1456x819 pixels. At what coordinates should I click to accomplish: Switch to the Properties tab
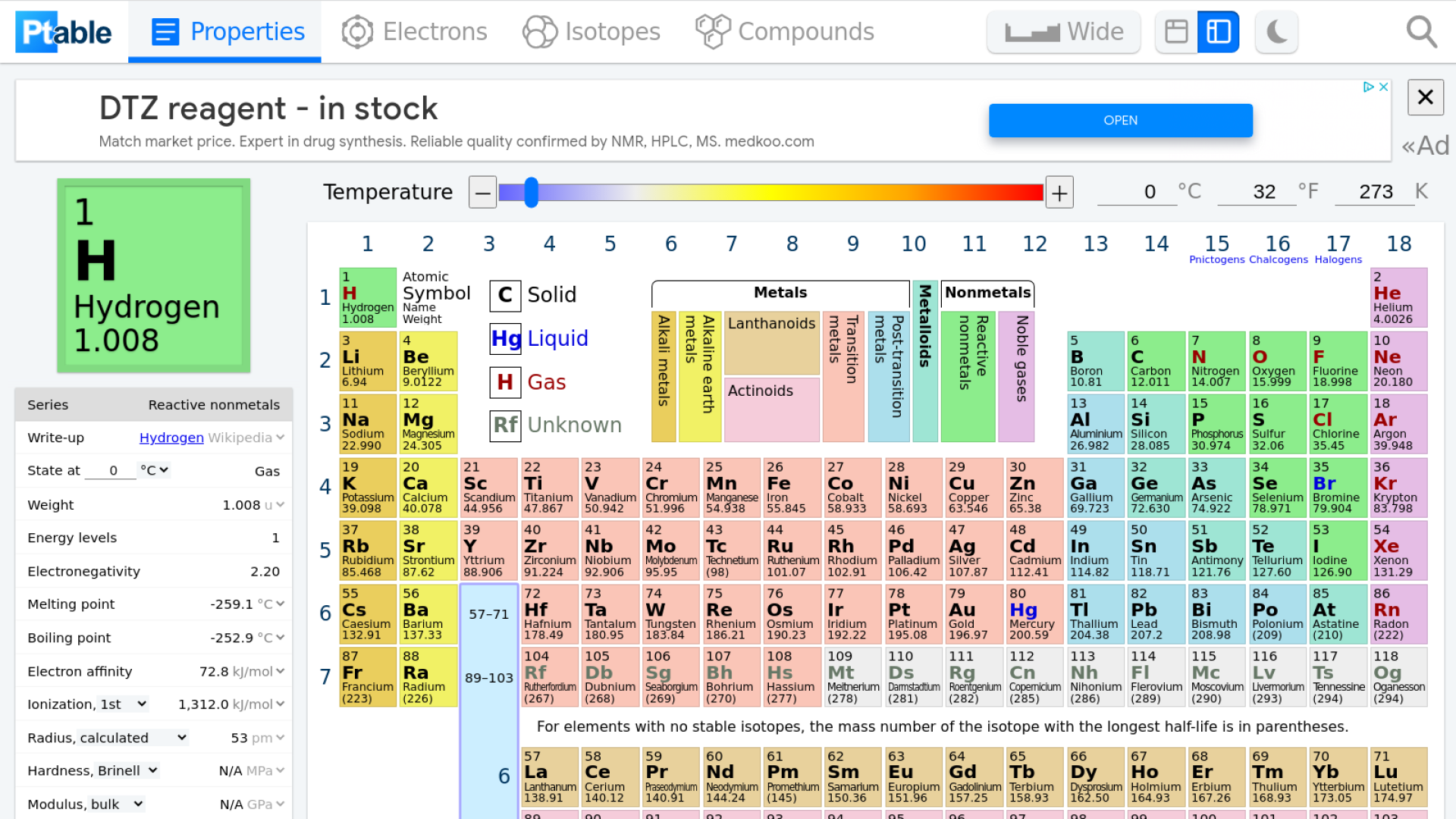pyautogui.click(x=224, y=31)
